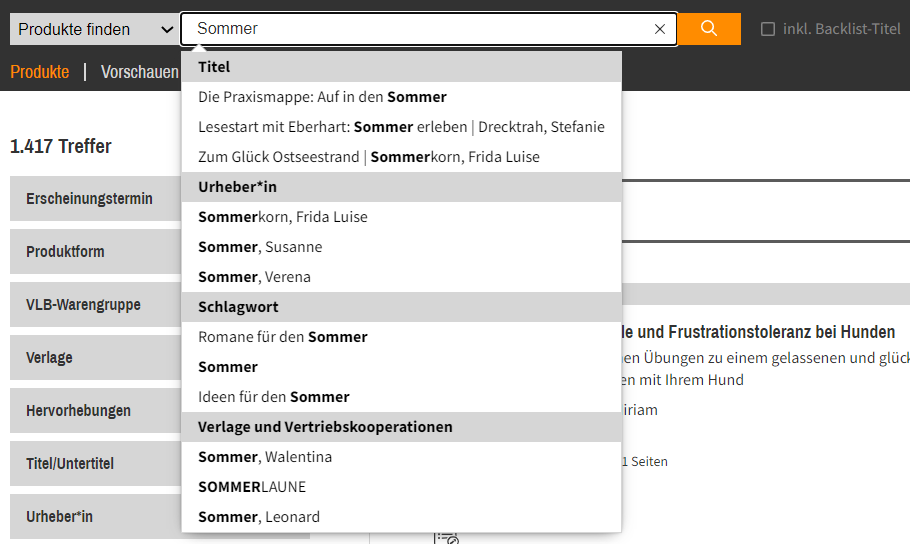Choose Lesestart mit Eberhart: Sommer erleben suggestion
Screen dimensions: 910x544
(x=401, y=127)
